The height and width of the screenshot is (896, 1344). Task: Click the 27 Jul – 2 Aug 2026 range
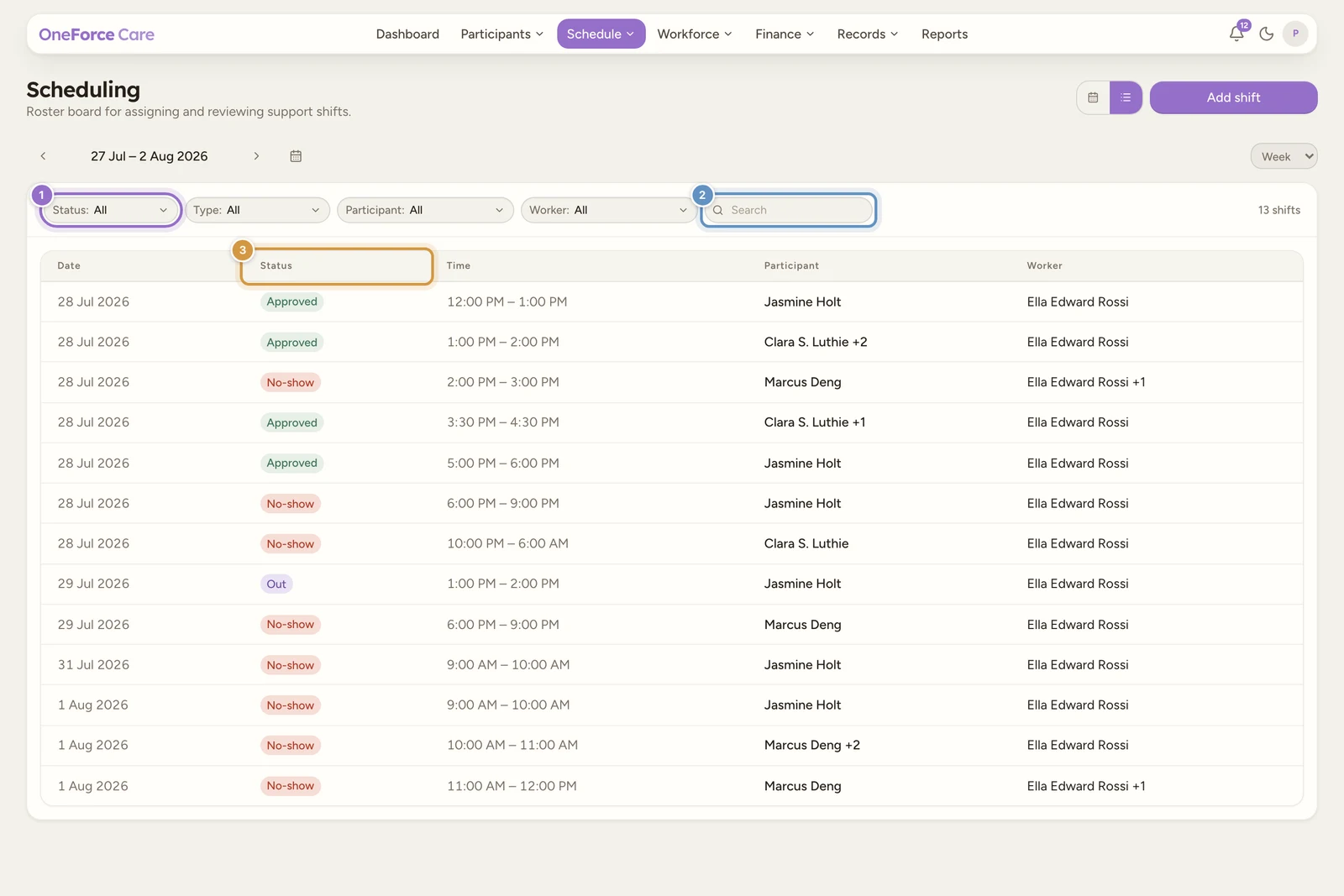[150, 156]
